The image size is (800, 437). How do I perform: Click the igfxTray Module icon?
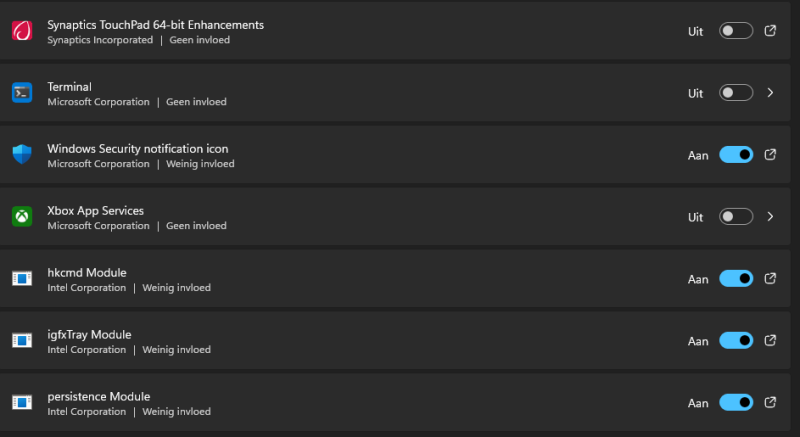tap(22, 341)
